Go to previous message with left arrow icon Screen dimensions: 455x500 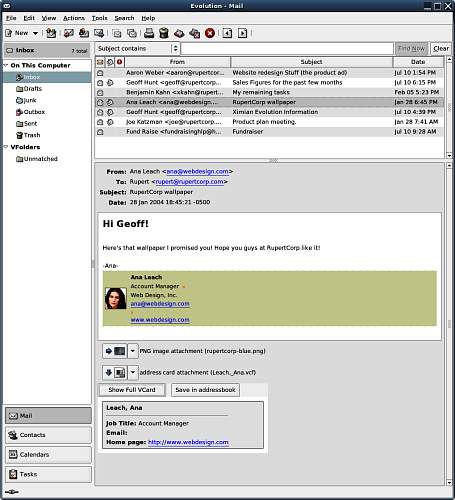pyautogui.click(x=227, y=33)
